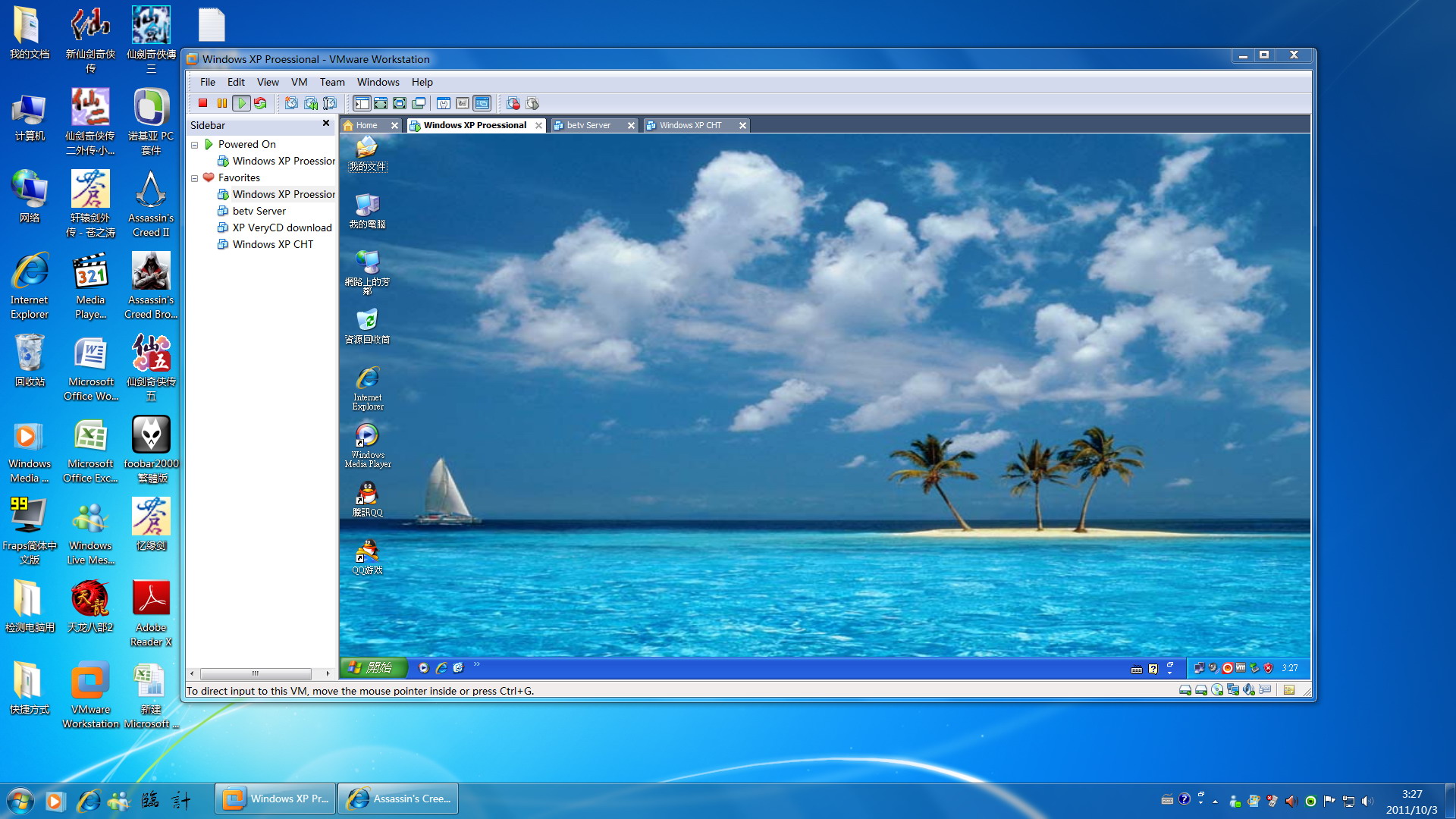Open the Help menu
Screen dimensions: 1456x819
[422, 82]
